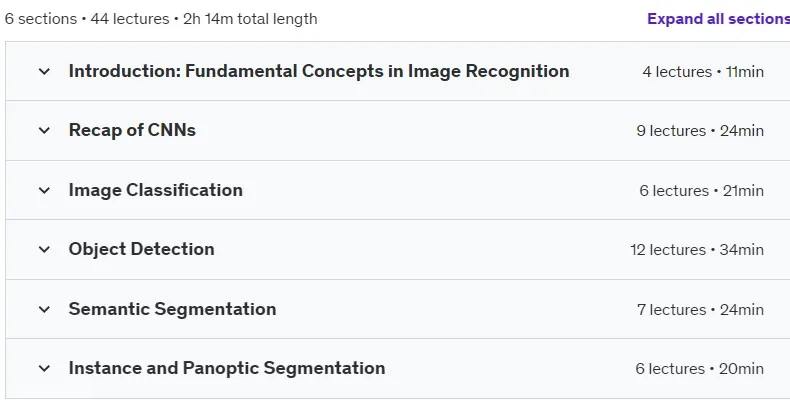Toggle the Image Classification chevron arrow

44,190
